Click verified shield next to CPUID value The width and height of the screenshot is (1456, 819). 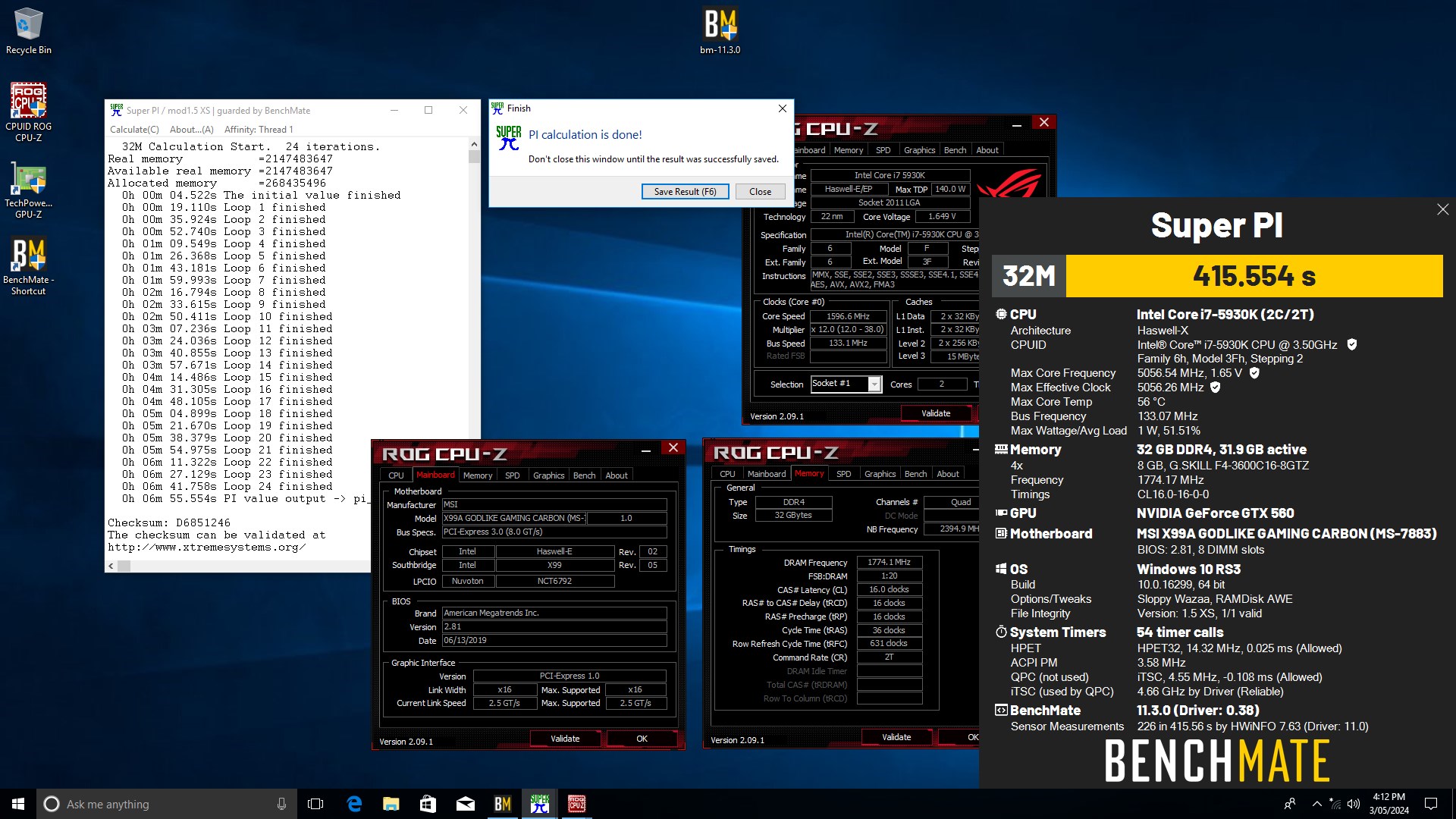coord(1351,344)
